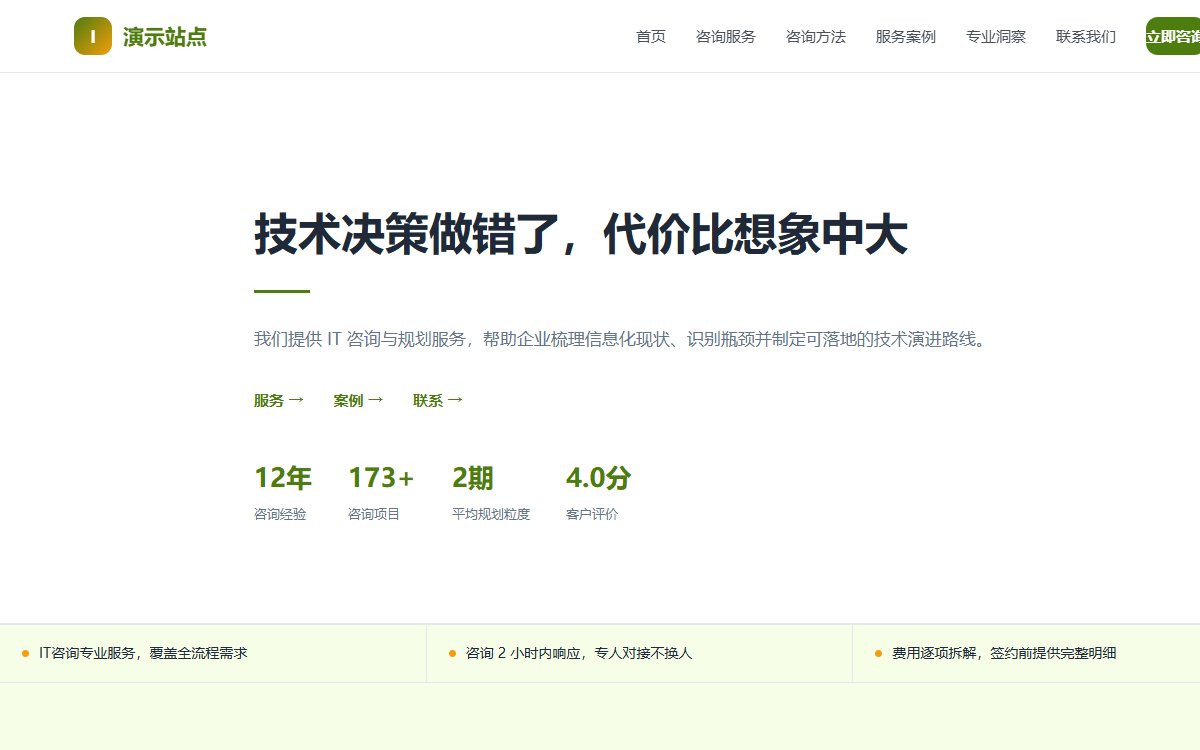Click the 咨询项目 label
This screenshot has height=750, width=1200.
point(374,514)
